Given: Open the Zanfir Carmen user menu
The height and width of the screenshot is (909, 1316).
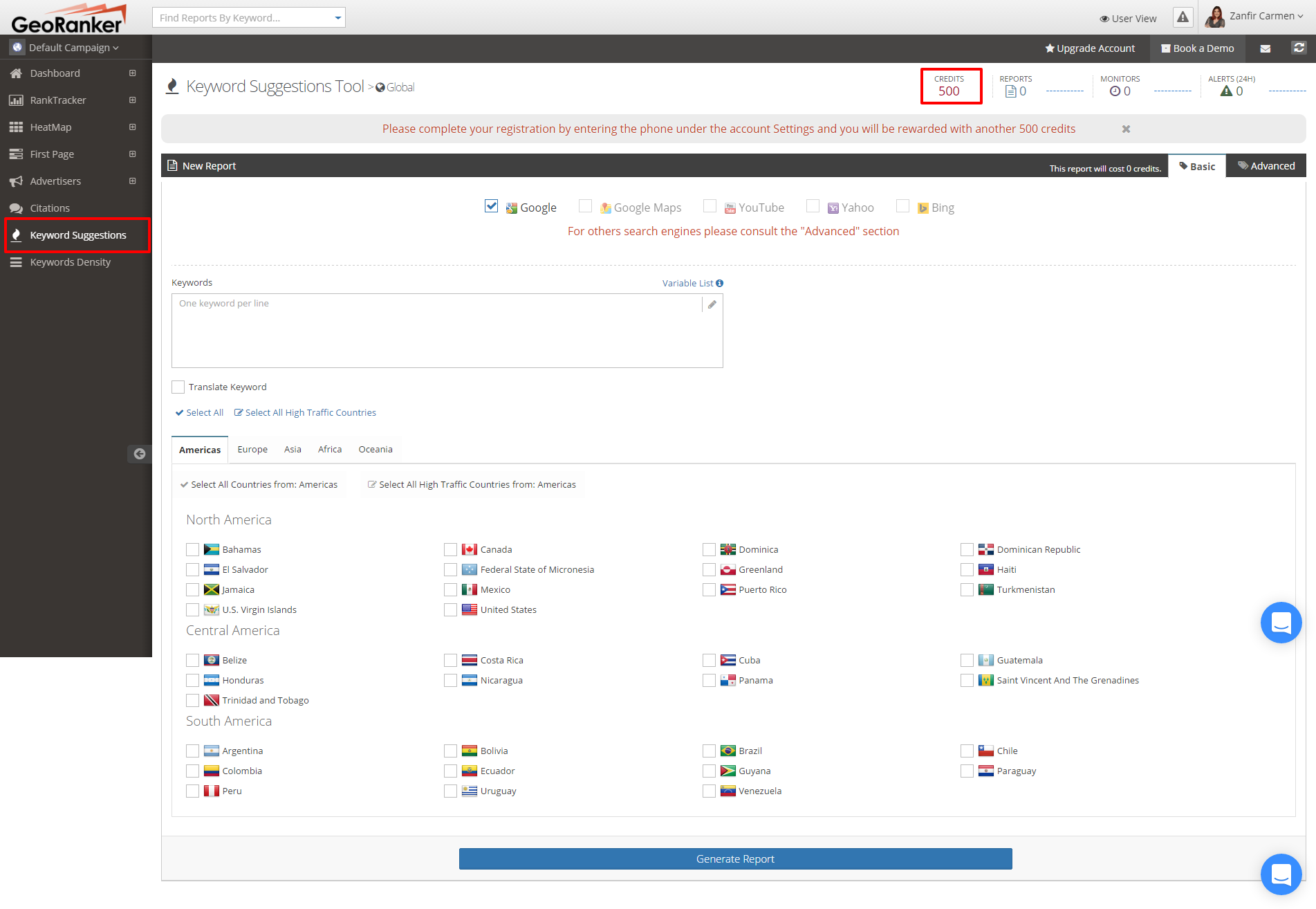Looking at the screenshot, I should (x=1266, y=16).
